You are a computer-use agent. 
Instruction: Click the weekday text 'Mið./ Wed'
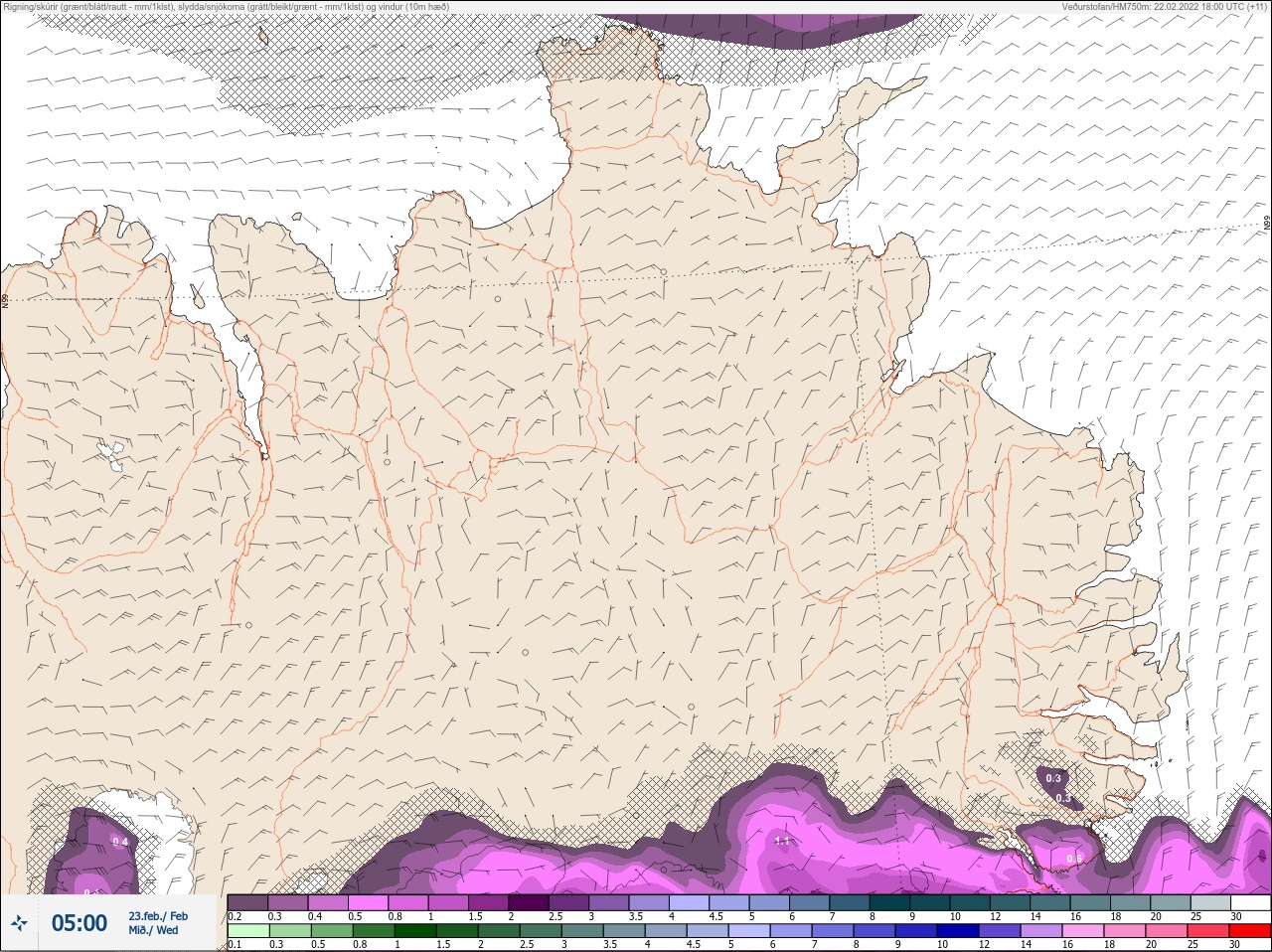point(153,930)
